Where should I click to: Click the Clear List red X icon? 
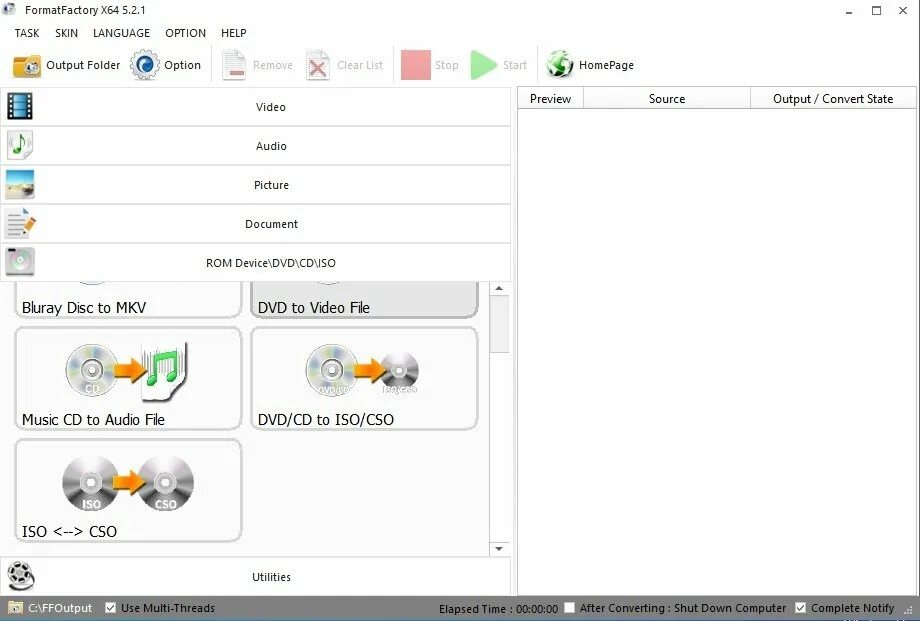point(317,65)
